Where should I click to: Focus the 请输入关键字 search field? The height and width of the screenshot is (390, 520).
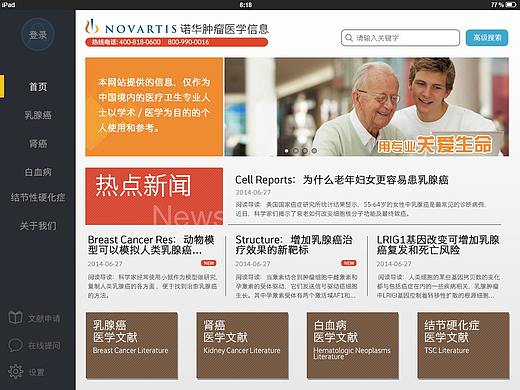[x=400, y=38]
